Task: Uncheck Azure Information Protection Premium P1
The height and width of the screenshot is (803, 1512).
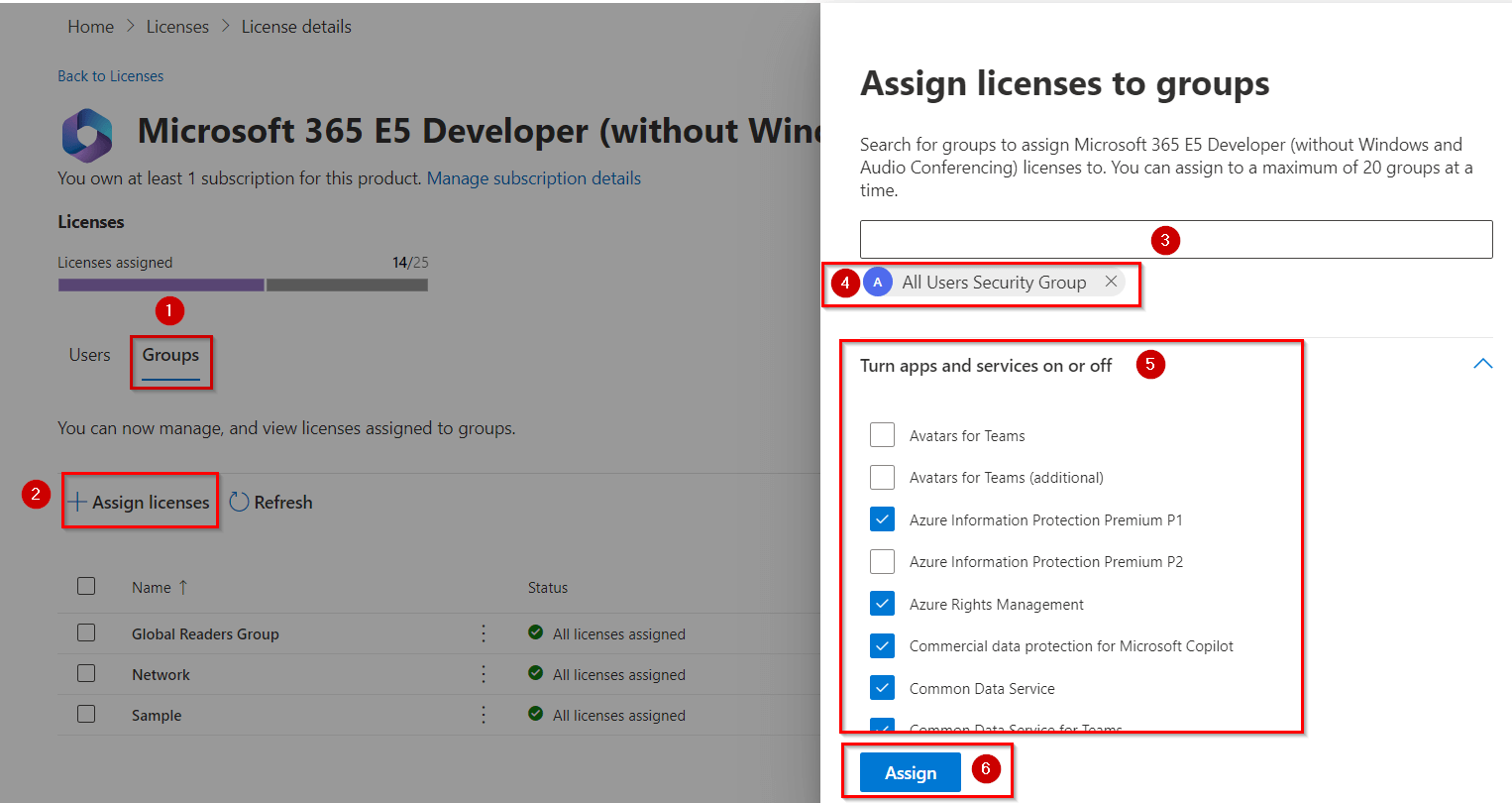Action: pos(882,518)
